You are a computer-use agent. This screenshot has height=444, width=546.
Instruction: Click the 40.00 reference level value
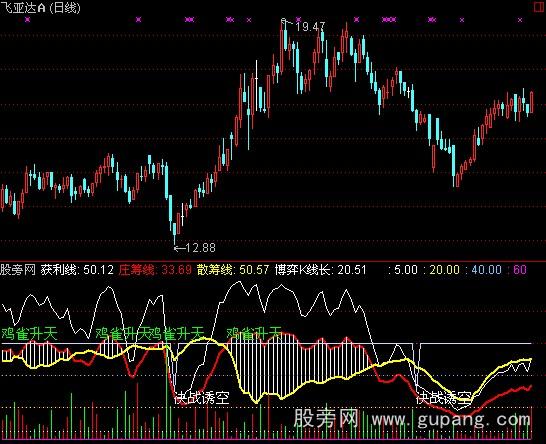click(x=486, y=270)
